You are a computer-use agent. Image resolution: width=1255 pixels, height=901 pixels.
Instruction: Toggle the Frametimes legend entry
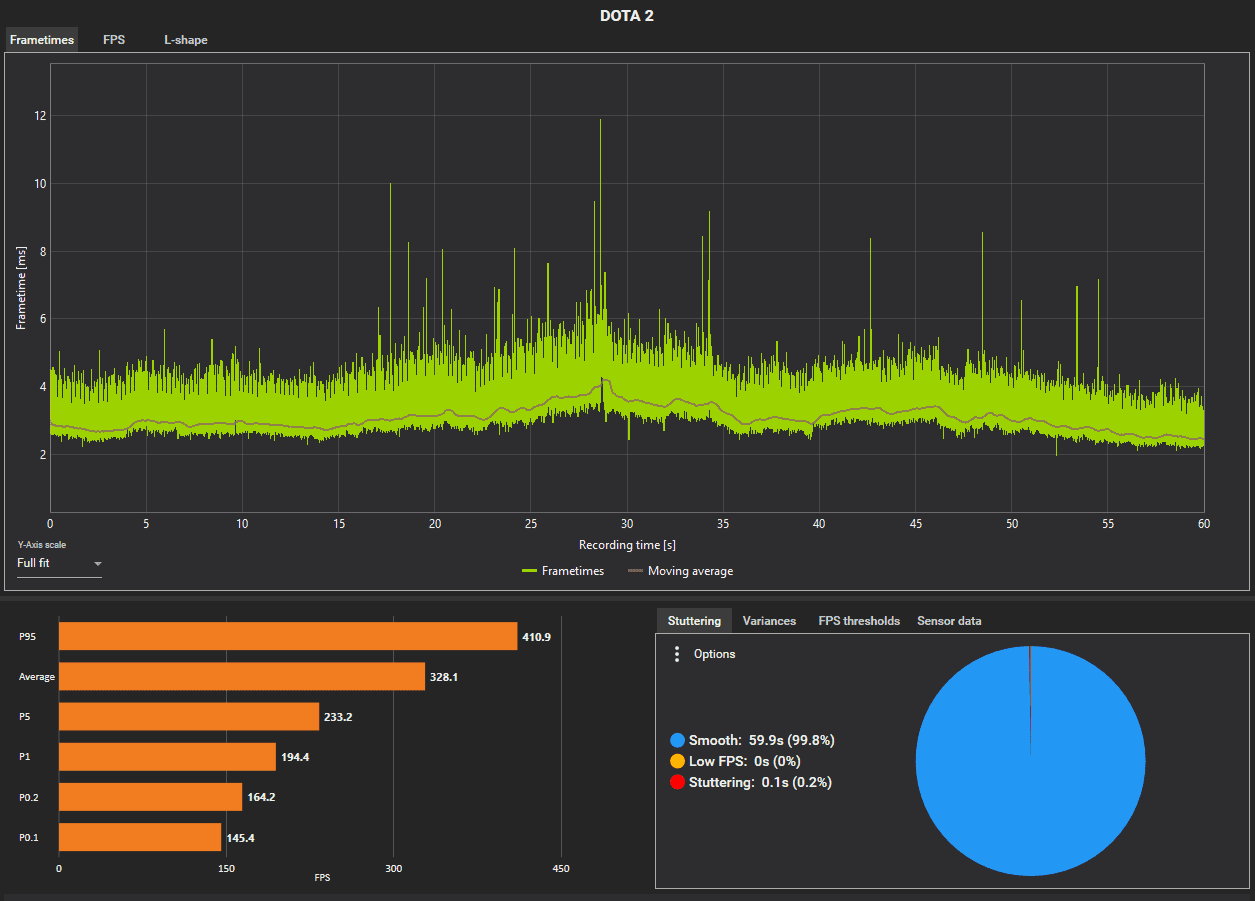(x=563, y=571)
